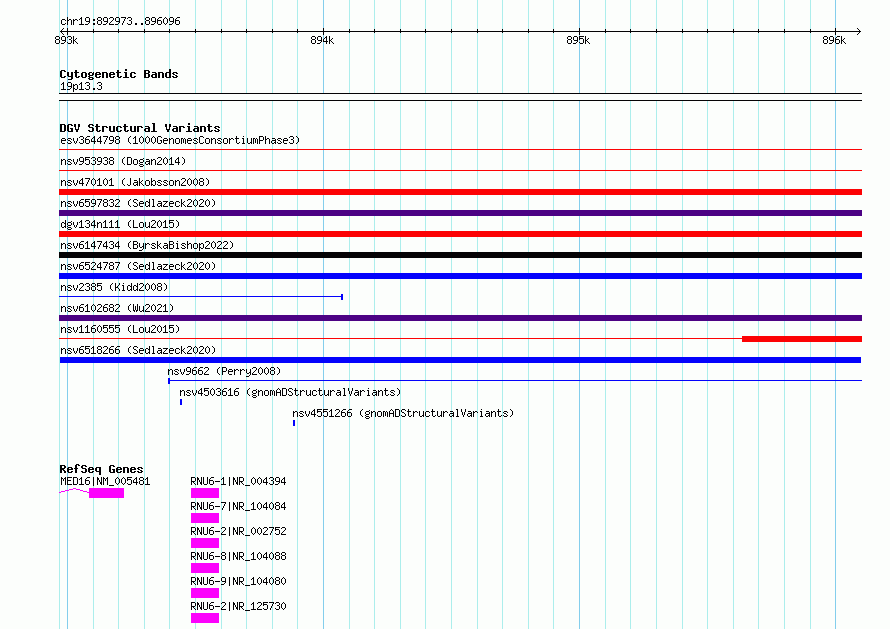Select the small blue nsv4551266 marker
Screen dimensions: 890x629
pos(294,423)
